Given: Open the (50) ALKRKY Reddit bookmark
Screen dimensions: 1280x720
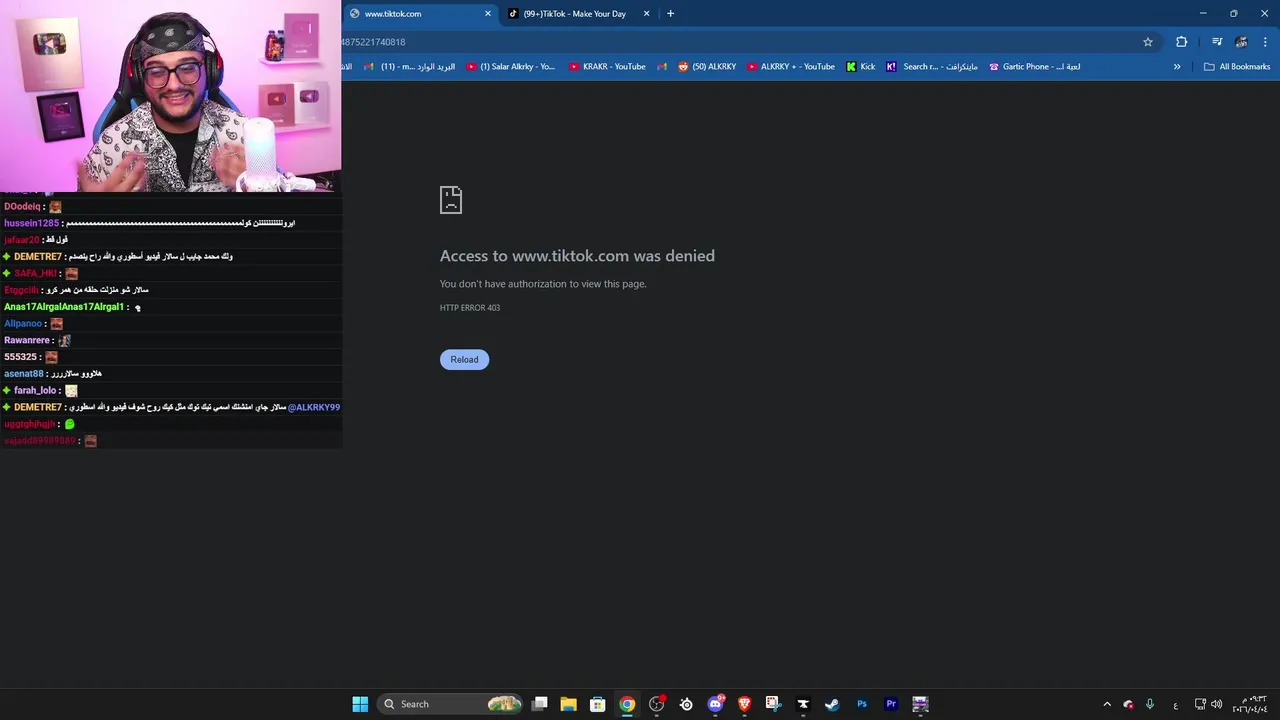Looking at the screenshot, I should 707,67.
